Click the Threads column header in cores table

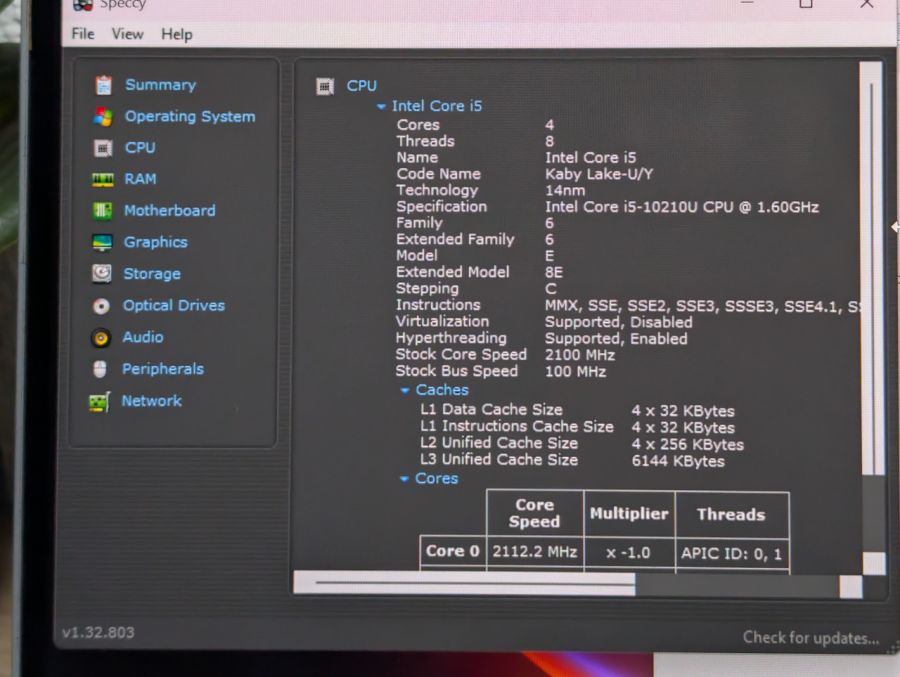click(x=731, y=514)
